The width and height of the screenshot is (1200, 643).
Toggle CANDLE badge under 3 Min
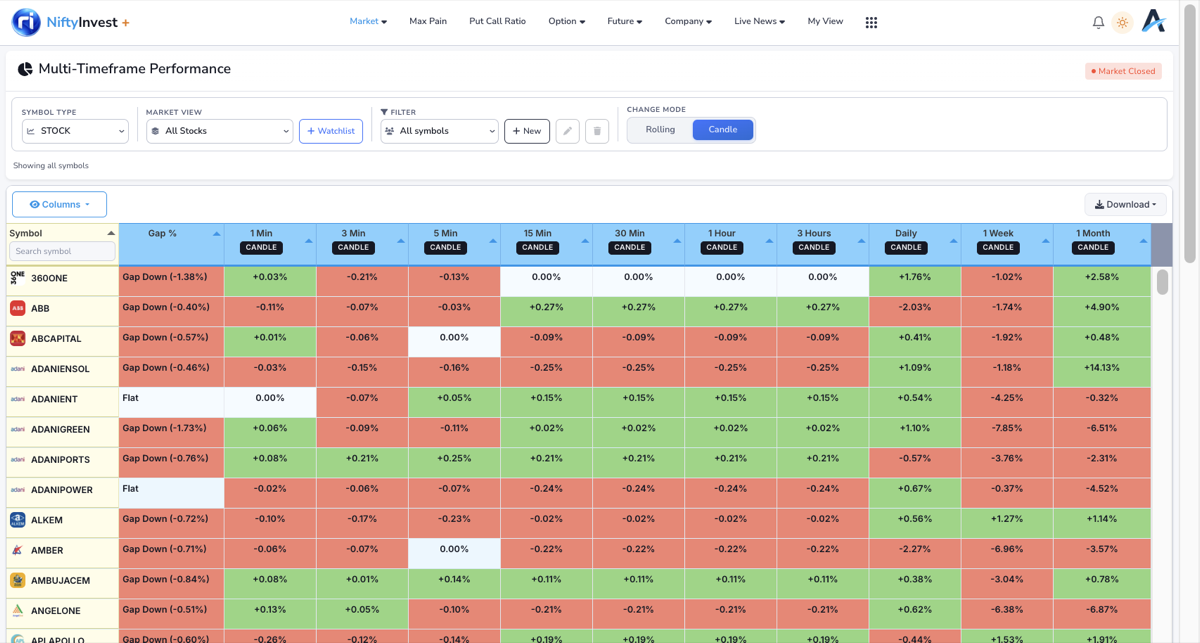[x=353, y=247]
